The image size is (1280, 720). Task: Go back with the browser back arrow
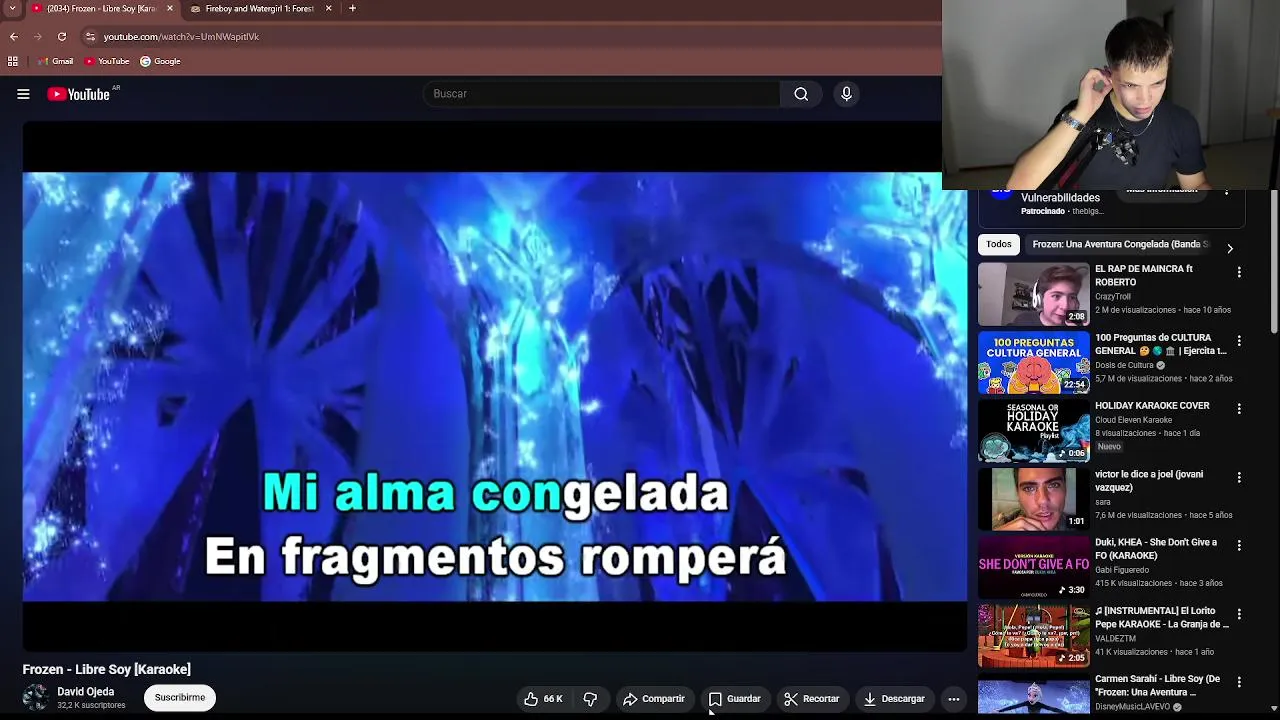[x=13, y=36]
